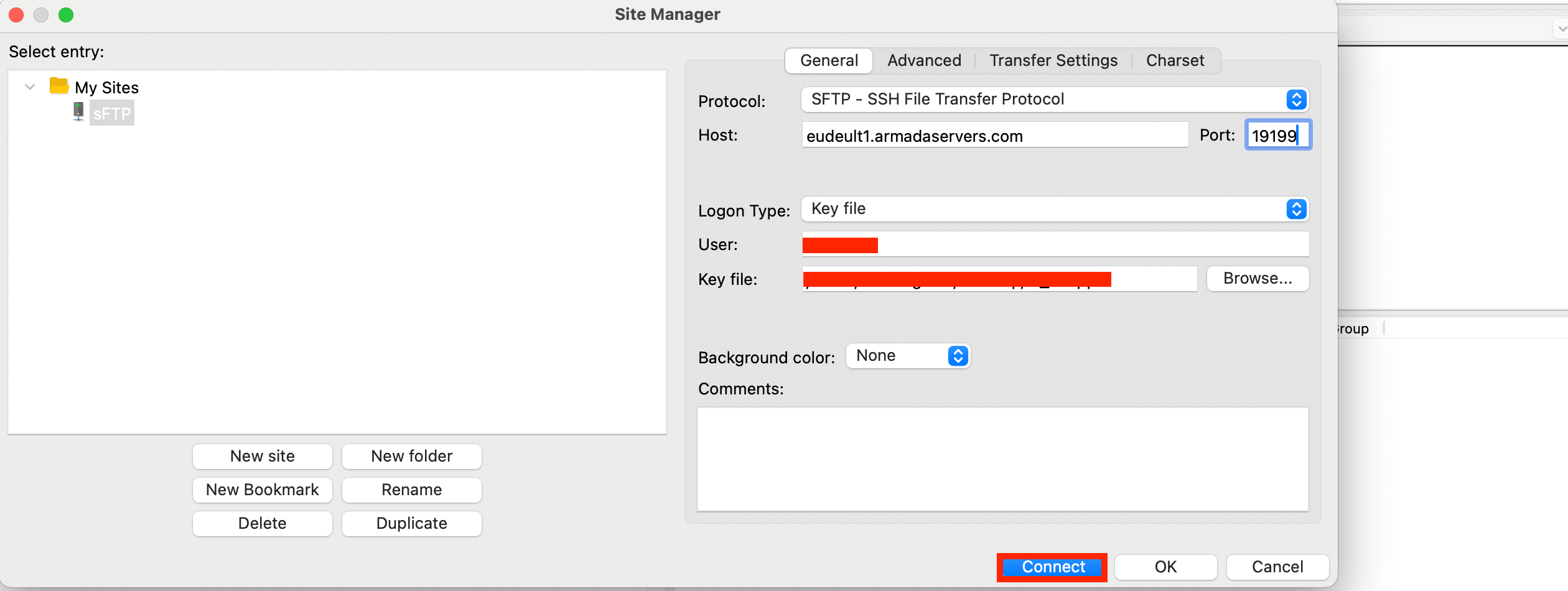Click the OK button
The image size is (1568, 591).
[x=1165, y=567]
